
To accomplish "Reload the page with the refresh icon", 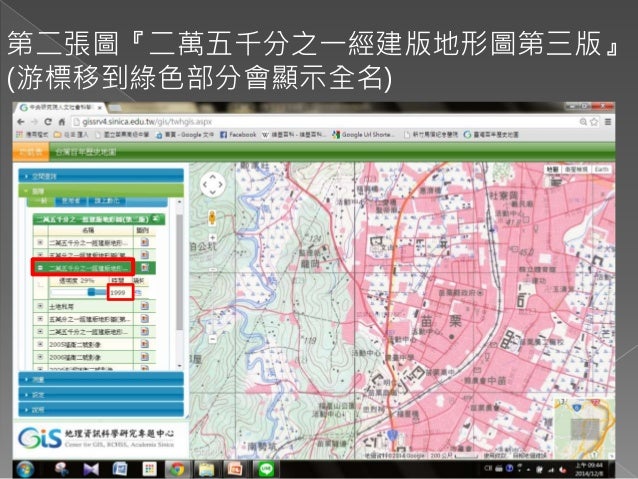I will tap(48, 122).
